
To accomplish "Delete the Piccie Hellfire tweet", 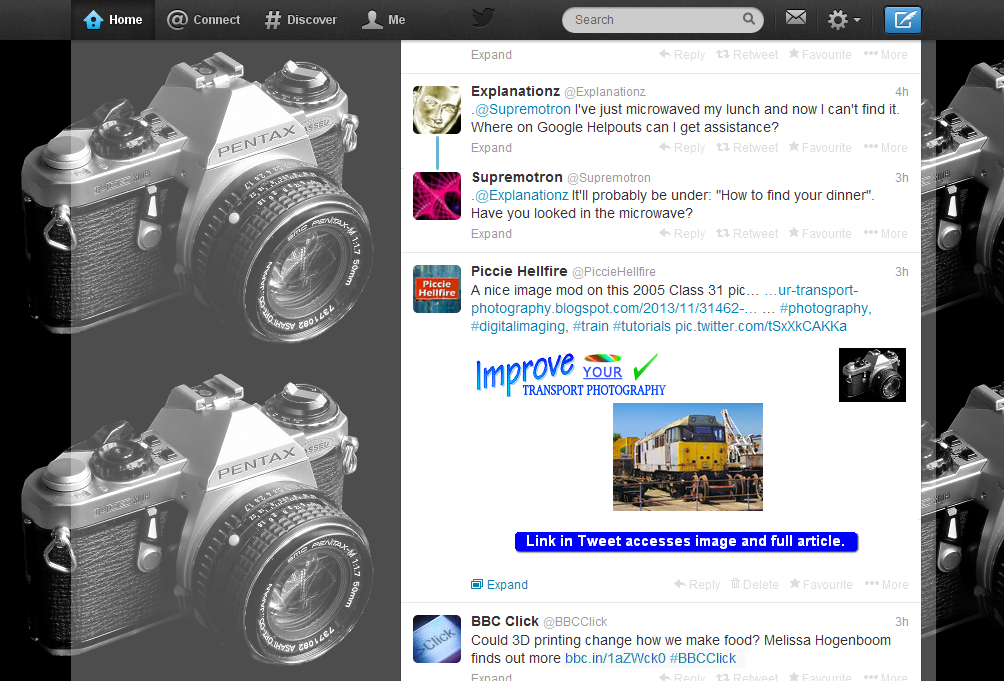I will 755,584.
